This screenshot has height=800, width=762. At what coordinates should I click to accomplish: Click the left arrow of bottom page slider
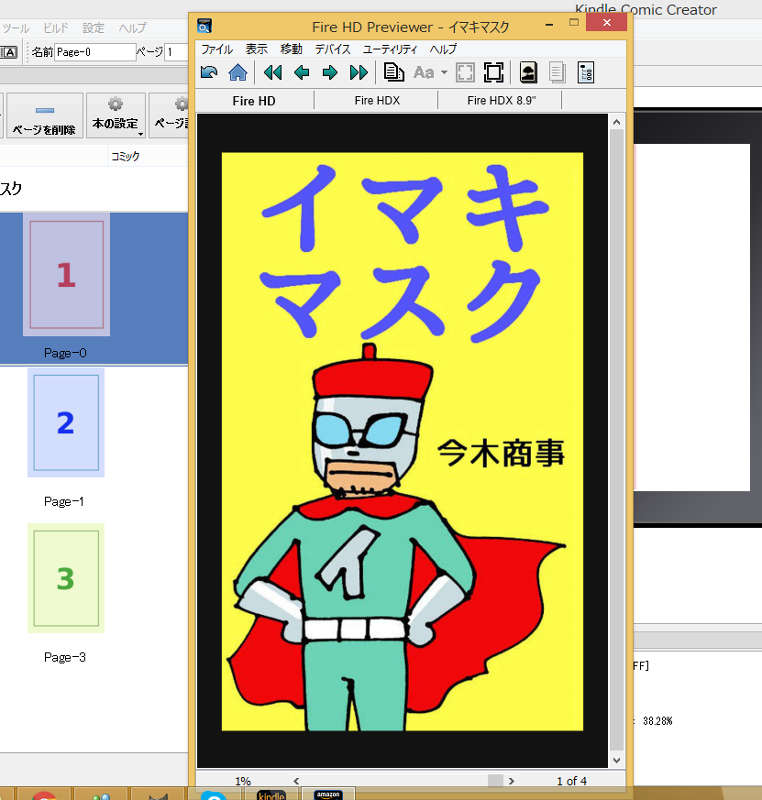tap(296, 781)
